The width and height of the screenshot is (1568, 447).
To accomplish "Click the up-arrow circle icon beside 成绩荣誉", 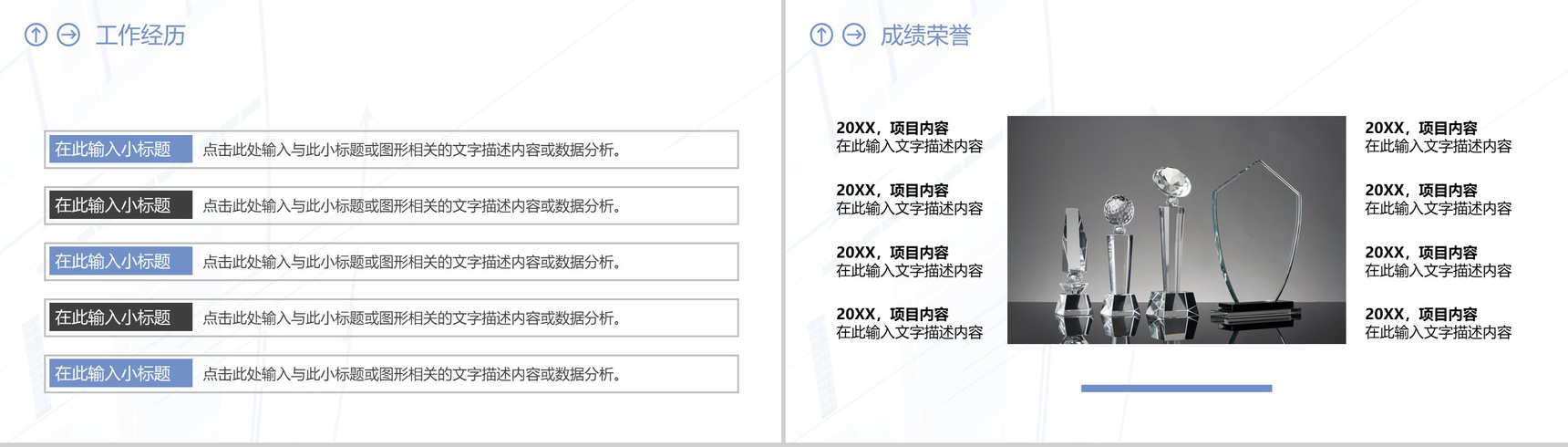I will pos(821,36).
